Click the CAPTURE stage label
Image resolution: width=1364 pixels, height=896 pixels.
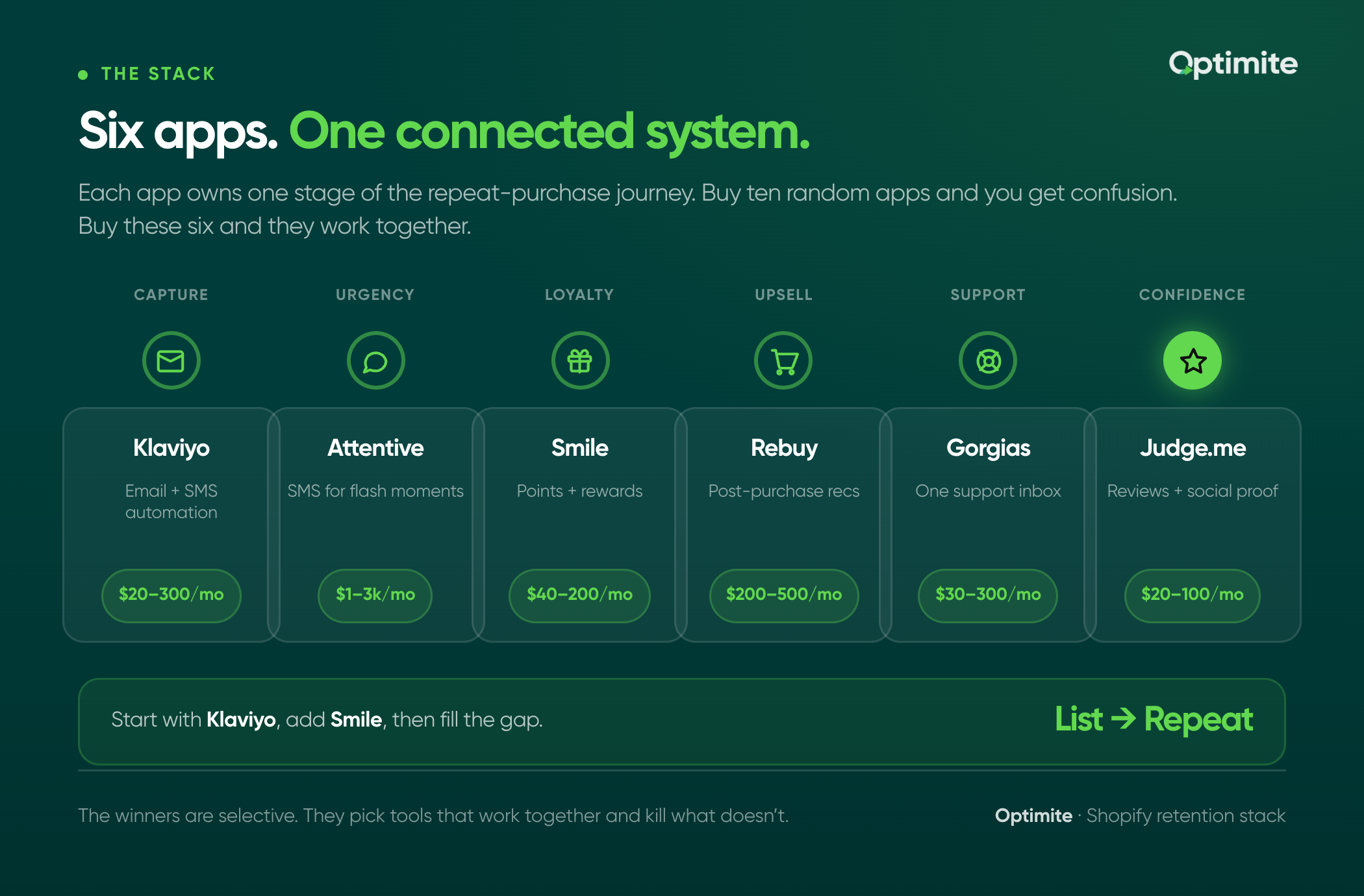(171, 295)
